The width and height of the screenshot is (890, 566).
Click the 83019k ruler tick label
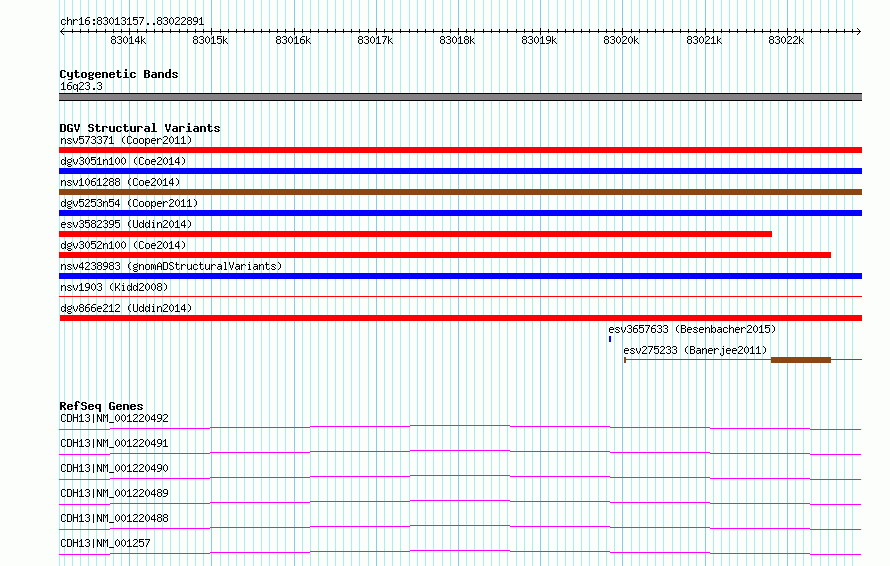click(539, 40)
